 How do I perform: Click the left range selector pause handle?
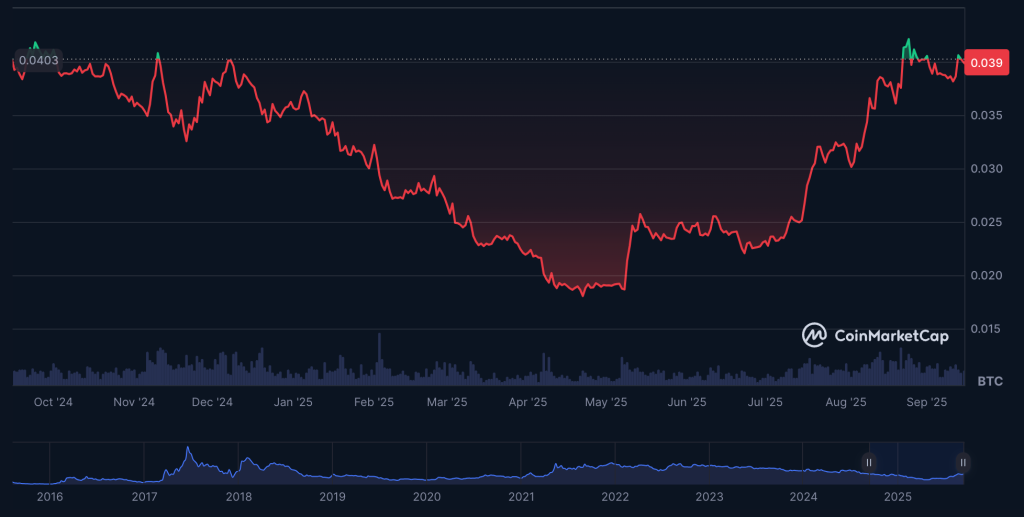869,462
